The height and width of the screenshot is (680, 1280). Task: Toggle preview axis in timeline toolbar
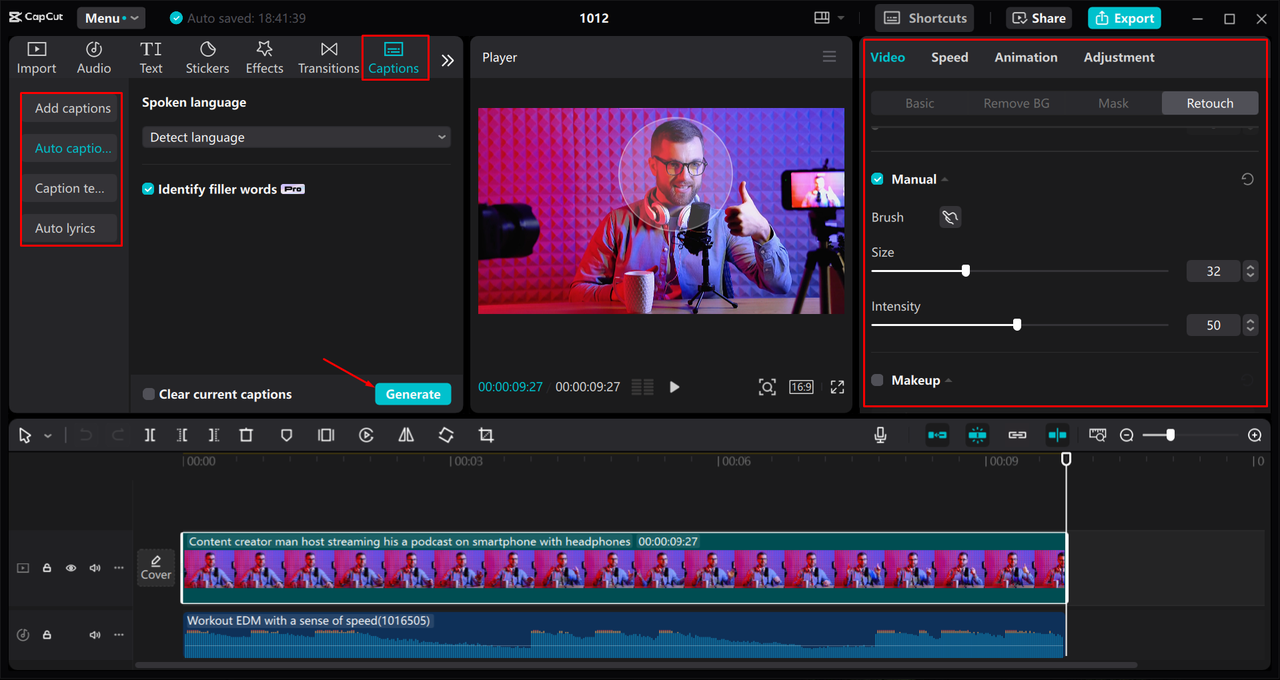1058,435
